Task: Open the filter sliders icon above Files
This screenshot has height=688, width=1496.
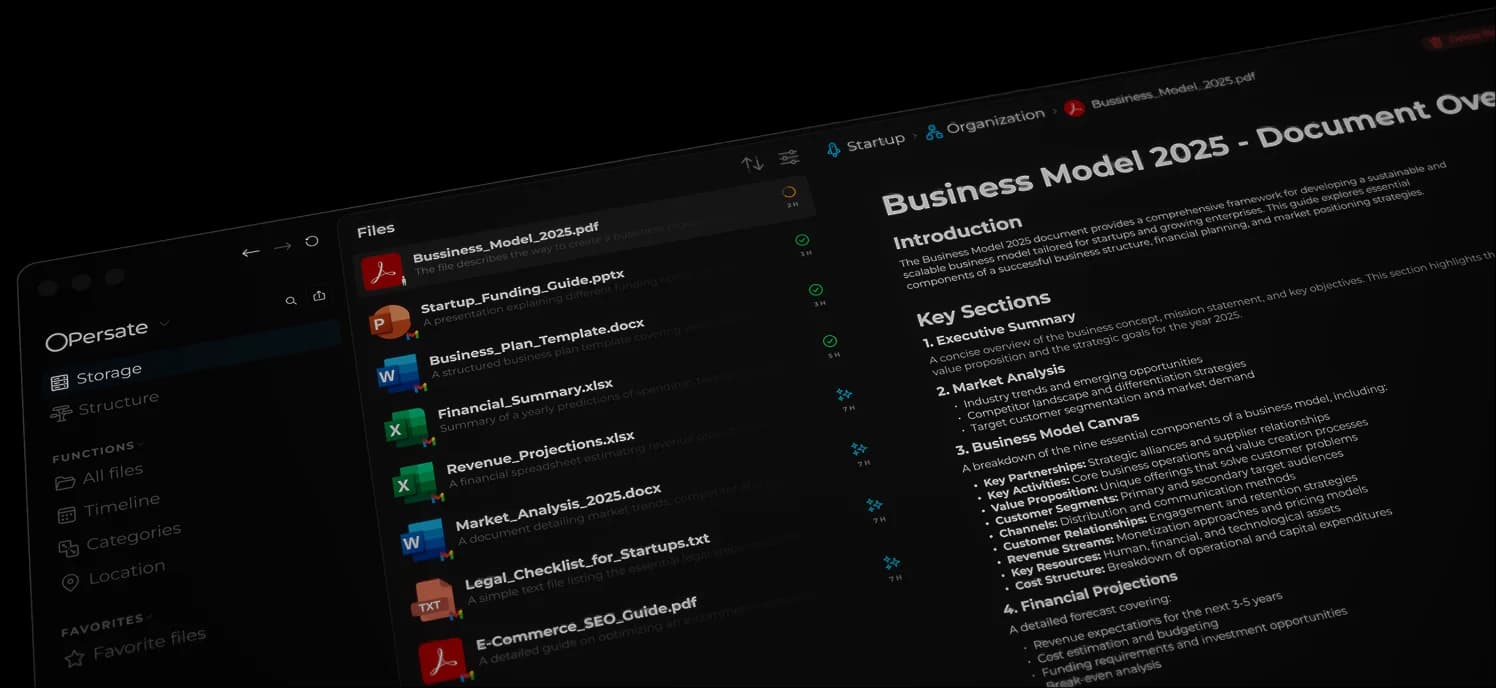Action: click(x=789, y=157)
